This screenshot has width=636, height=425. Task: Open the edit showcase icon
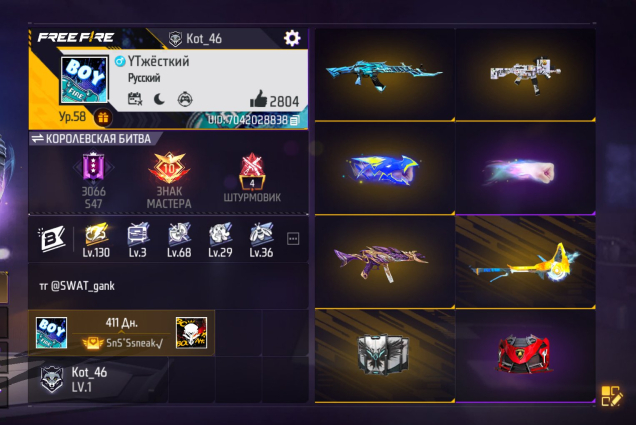[611, 396]
